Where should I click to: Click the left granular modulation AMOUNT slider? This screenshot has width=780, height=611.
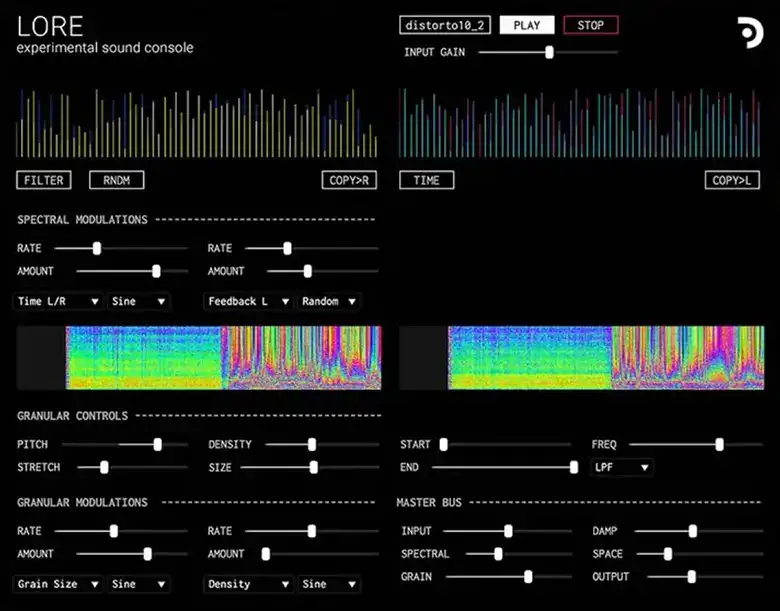132,554
